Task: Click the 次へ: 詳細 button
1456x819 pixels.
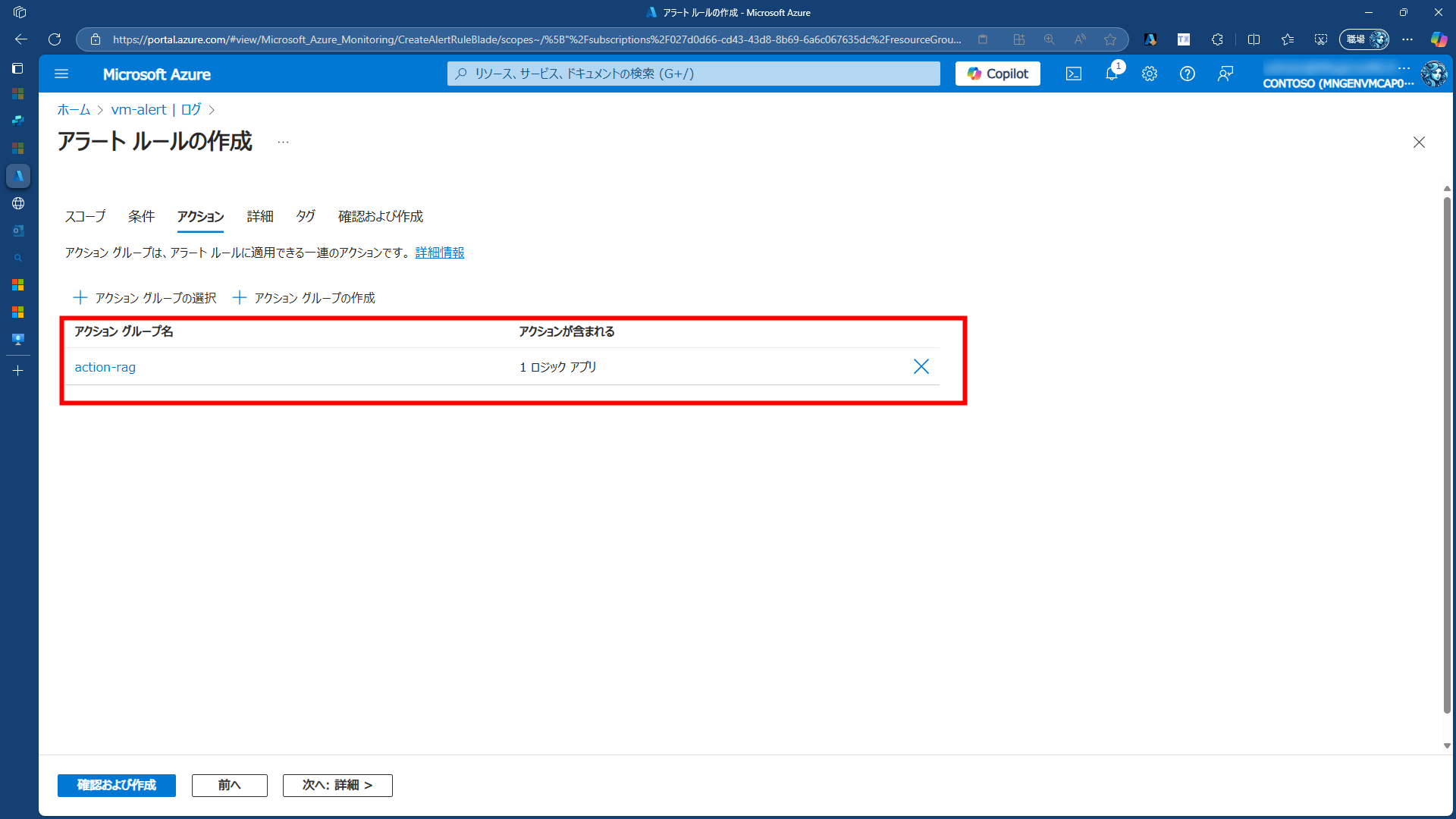Action: [x=337, y=785]
